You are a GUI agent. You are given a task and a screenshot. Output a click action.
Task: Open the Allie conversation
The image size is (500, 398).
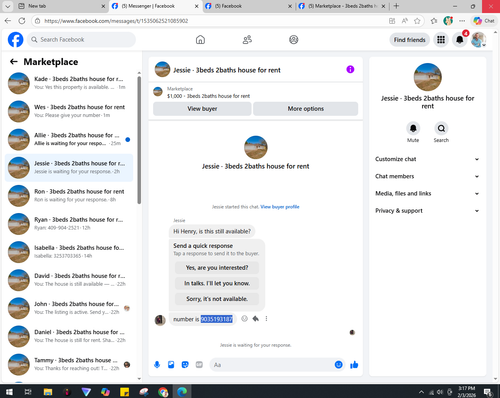click(x=69, y=139)
